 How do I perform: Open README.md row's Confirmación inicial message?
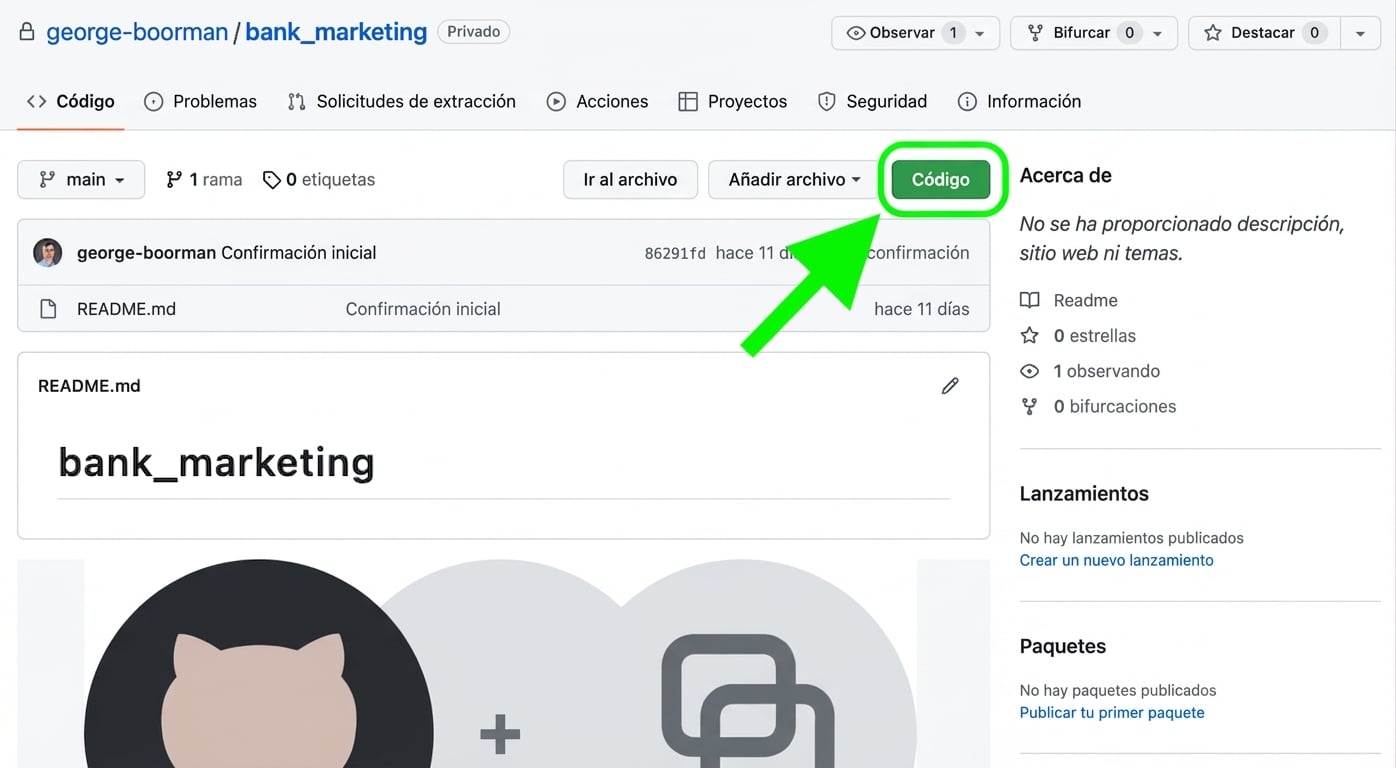click(423, 309)
